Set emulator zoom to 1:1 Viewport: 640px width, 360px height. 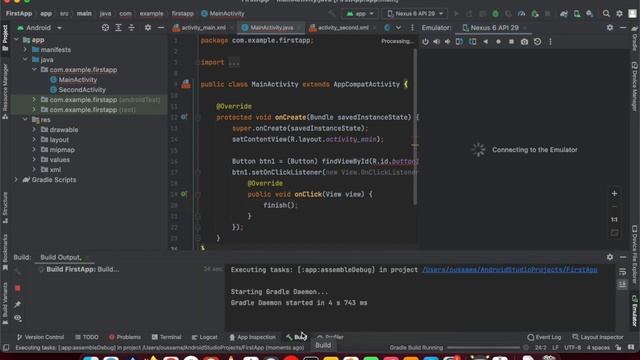click(614, 220)
